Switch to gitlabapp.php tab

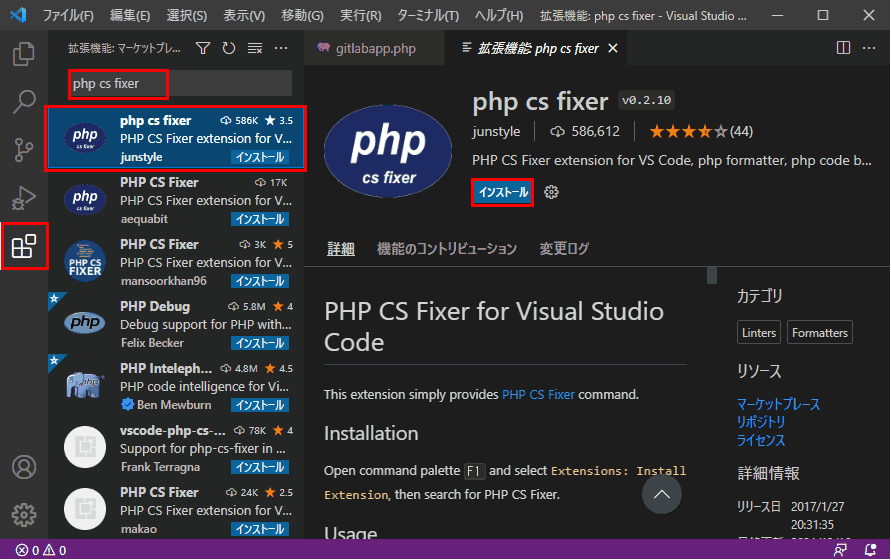tap(374, 48)
